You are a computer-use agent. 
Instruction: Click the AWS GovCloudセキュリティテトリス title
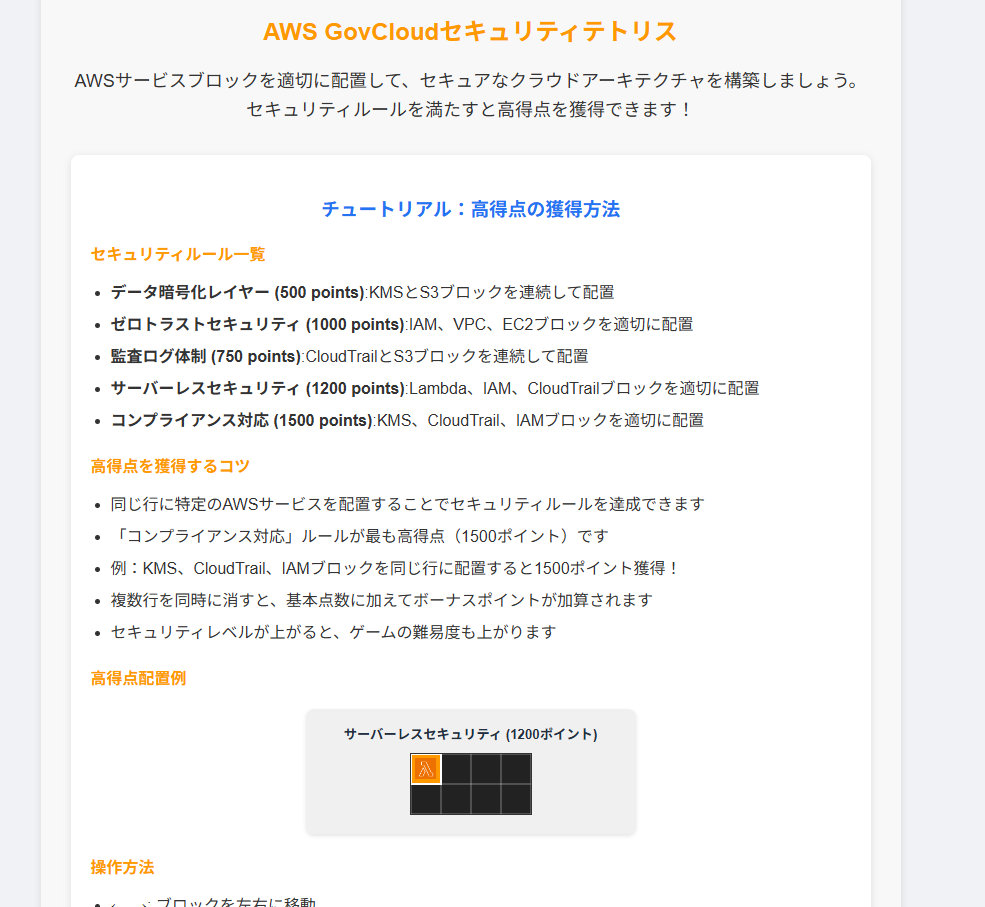coord(470,31)
